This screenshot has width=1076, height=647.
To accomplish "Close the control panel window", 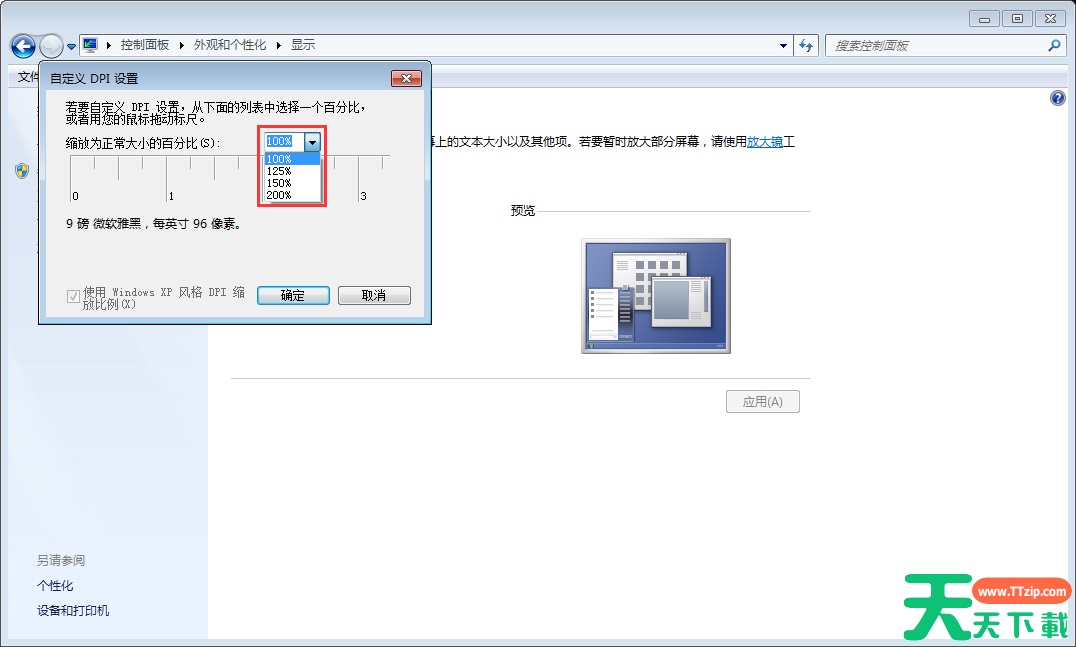I will pyautogui.click(x=1050, y=19).
